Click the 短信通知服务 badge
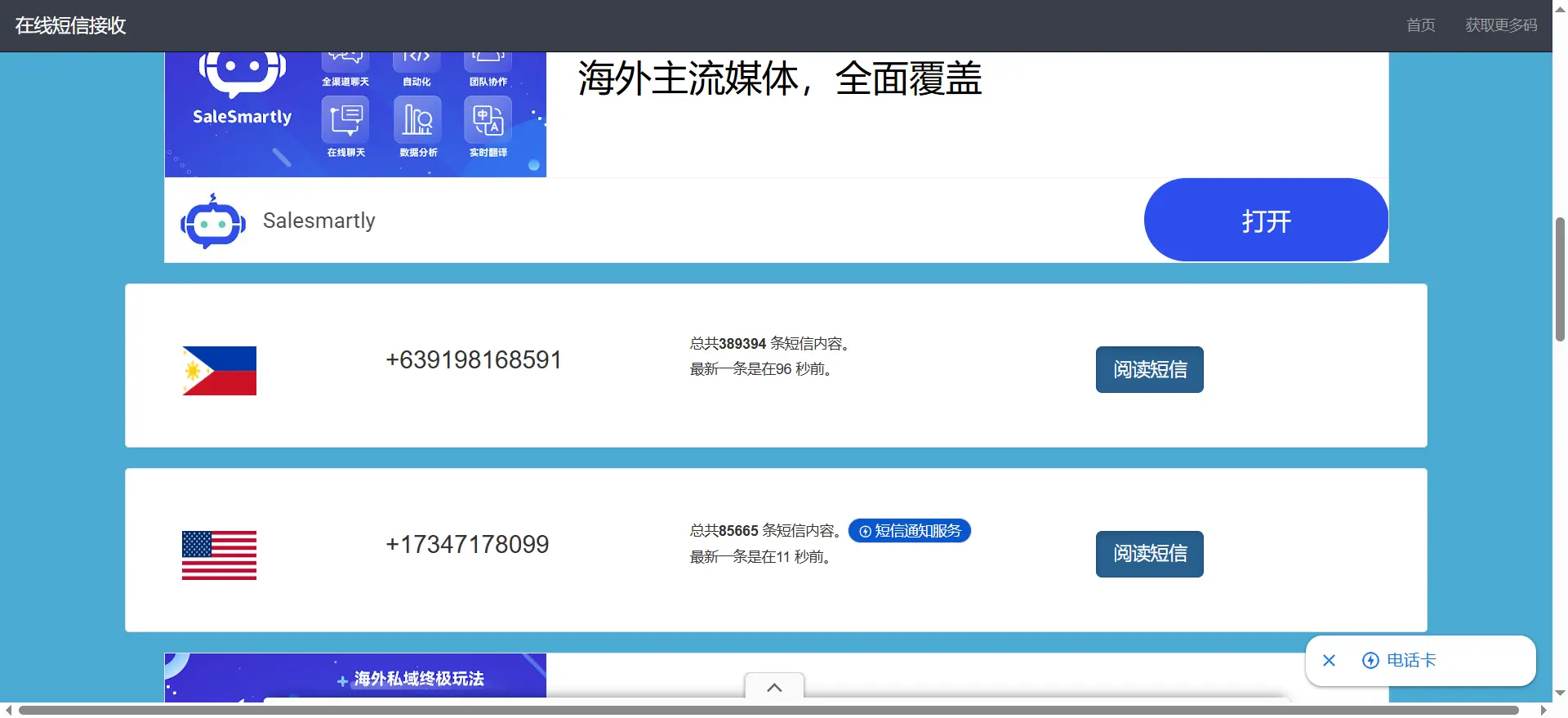 point(910,531)
